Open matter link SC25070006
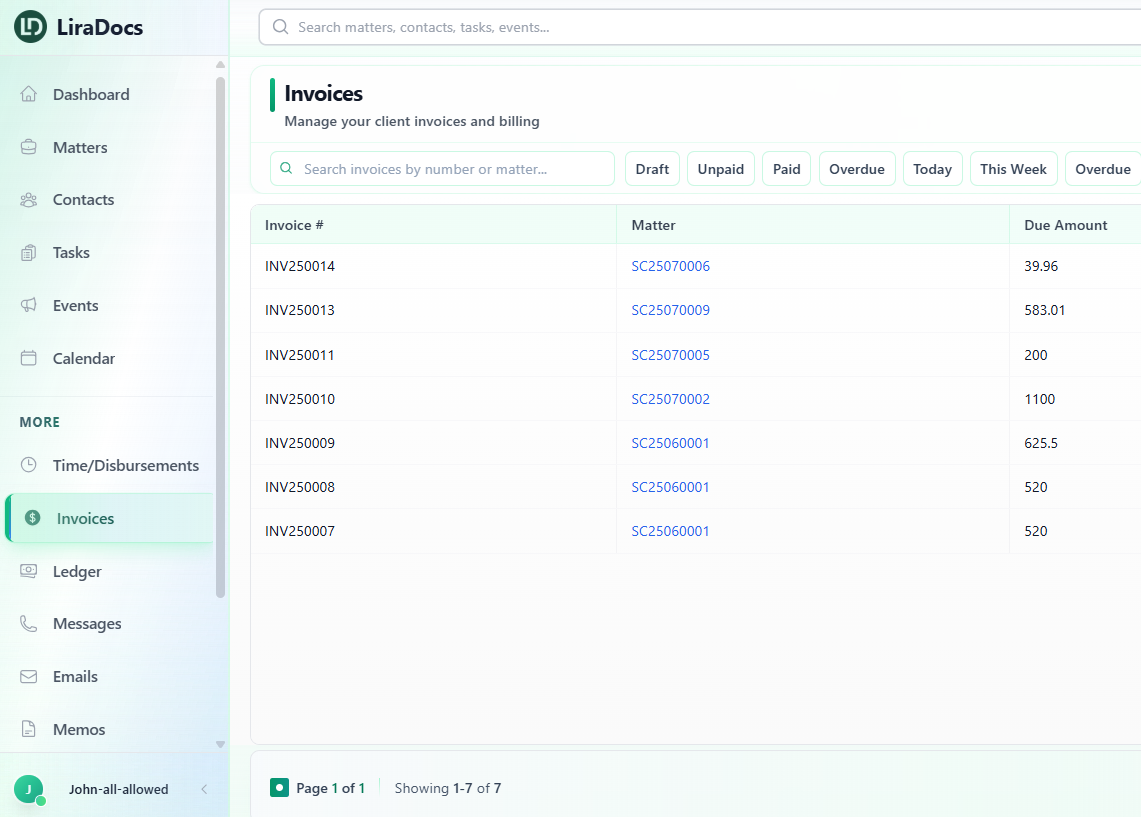1141x817 pixels. [x=670, y=266]
